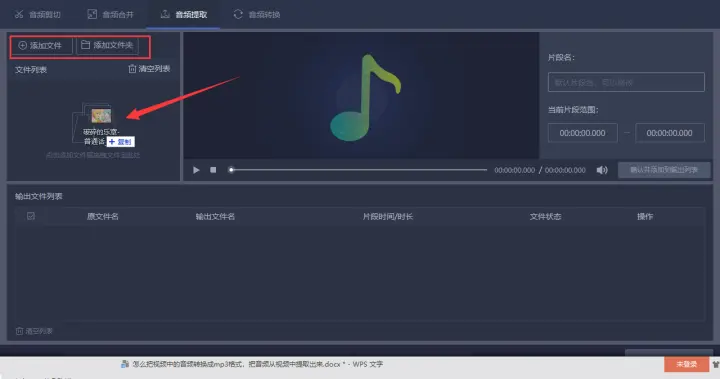Click the 添加文件夹 button
720x379 pixels.
pos(107,45)
